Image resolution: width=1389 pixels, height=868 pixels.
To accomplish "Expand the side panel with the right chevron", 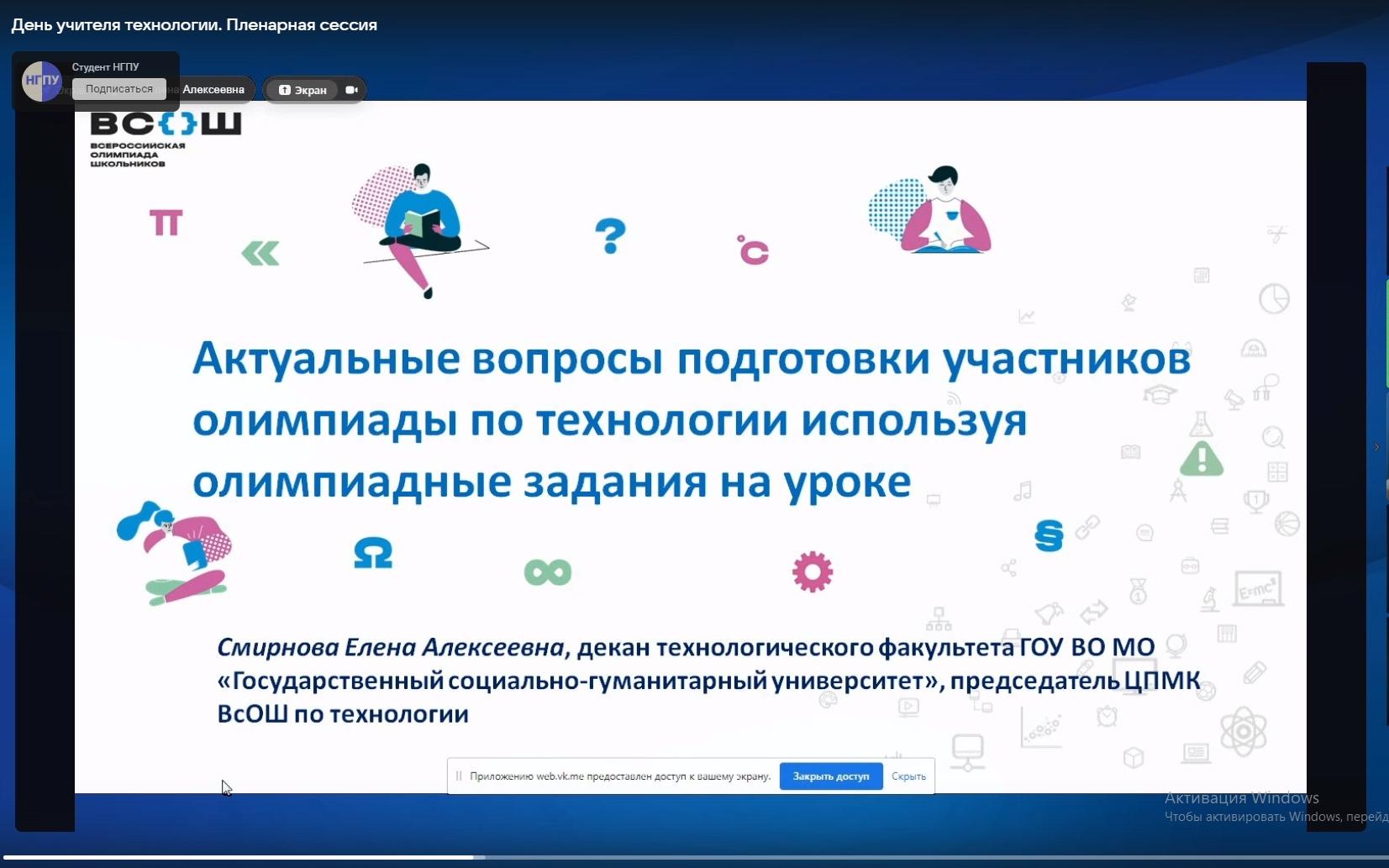I will [1376, 448].
